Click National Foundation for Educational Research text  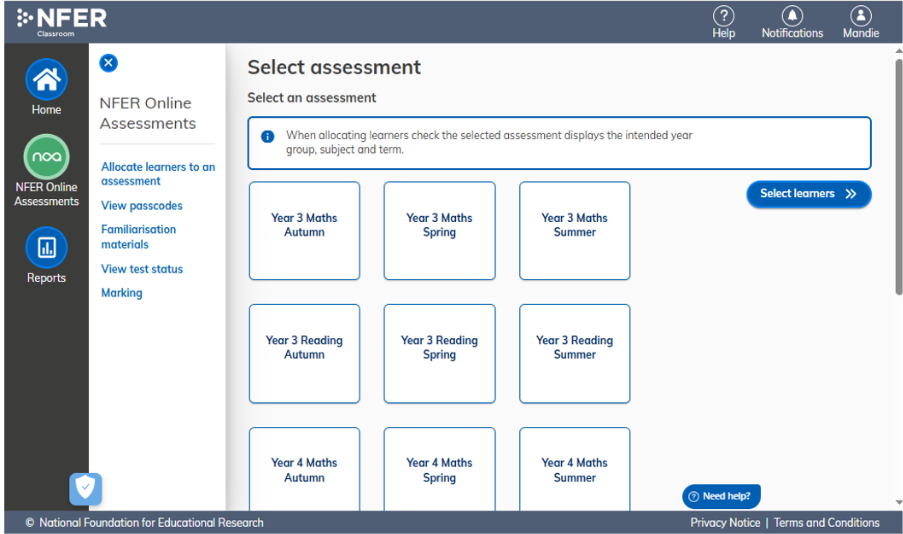pos(151,522)
